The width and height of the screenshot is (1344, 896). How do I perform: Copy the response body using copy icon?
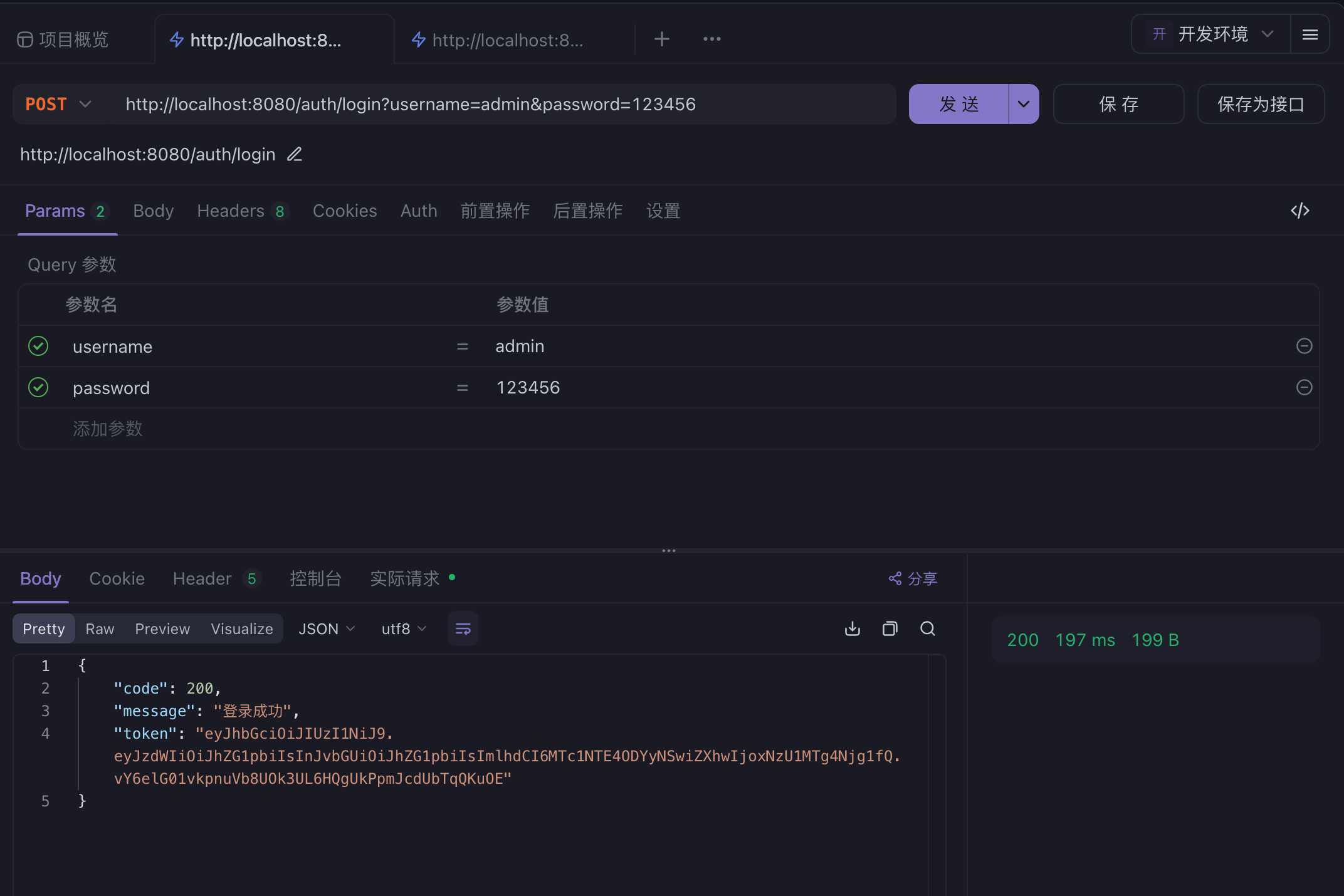click(x=890, y=628)
